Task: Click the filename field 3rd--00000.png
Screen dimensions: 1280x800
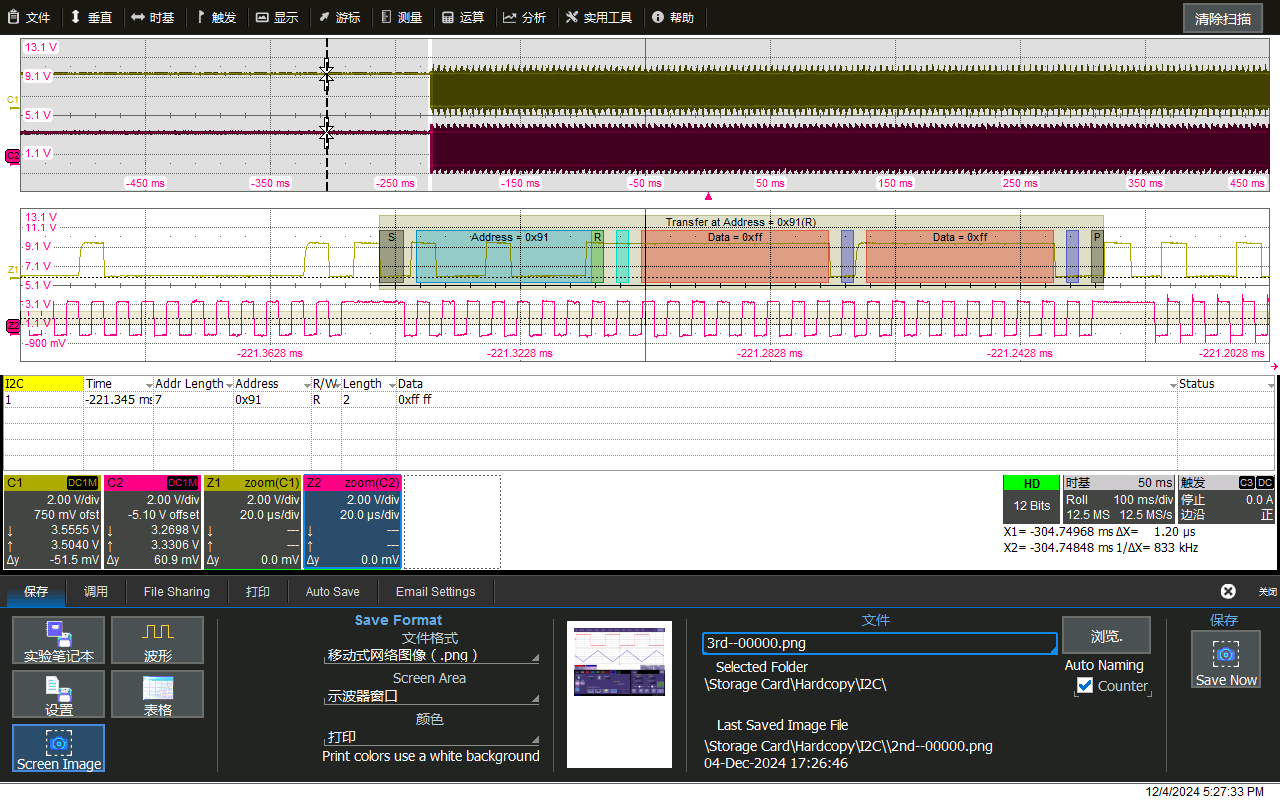Action: (x=879, y=643)
